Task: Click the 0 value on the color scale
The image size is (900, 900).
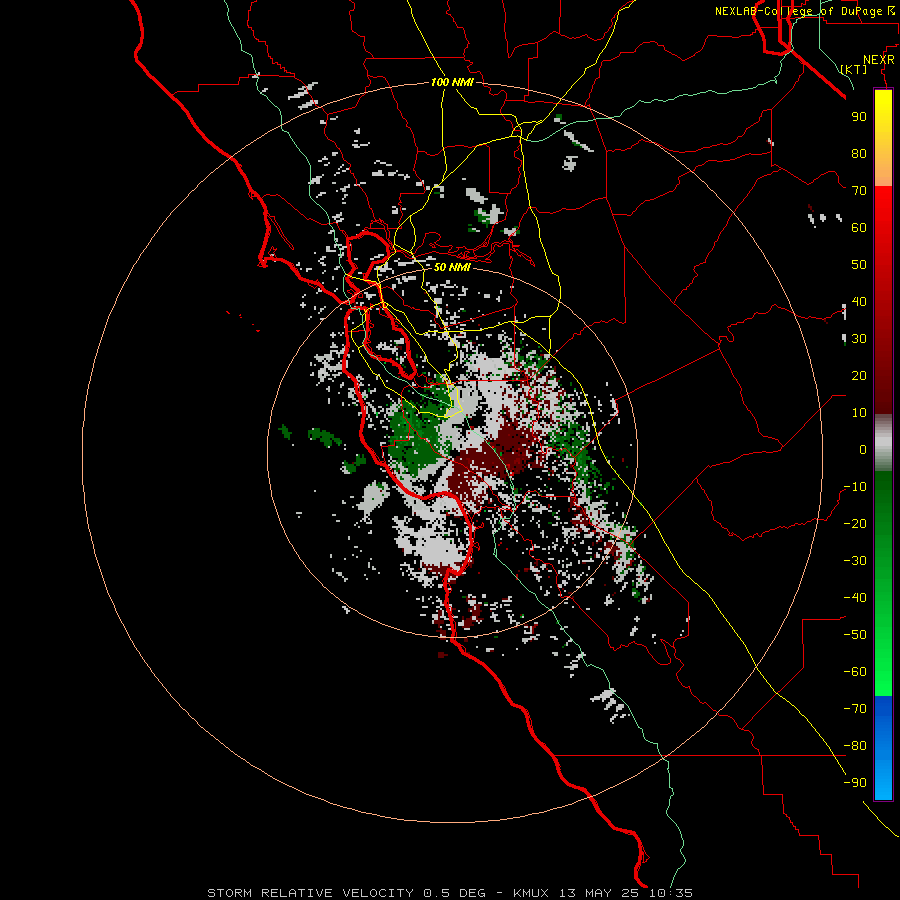Action: (x=863, y=449)
